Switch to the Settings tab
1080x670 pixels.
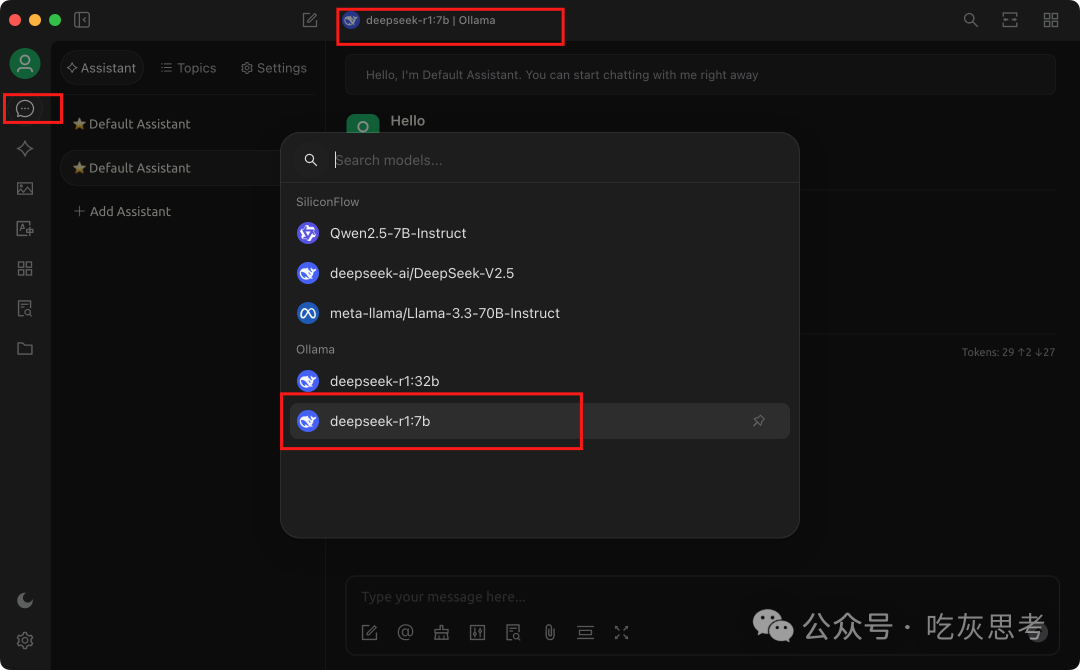coord(273,68)
